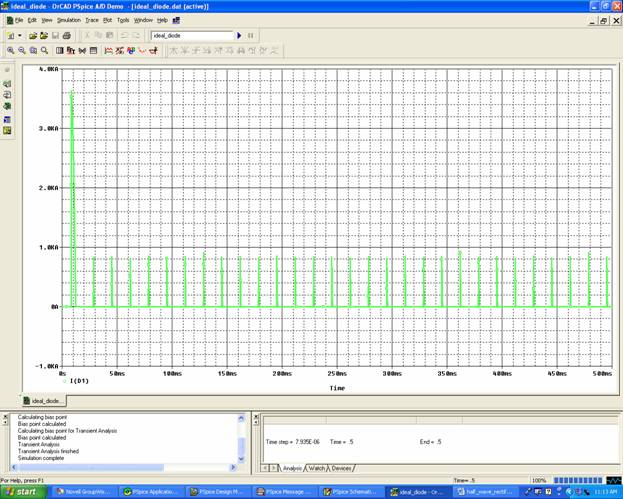Switch to PSpice Application taskbar item

coord(151,492)
